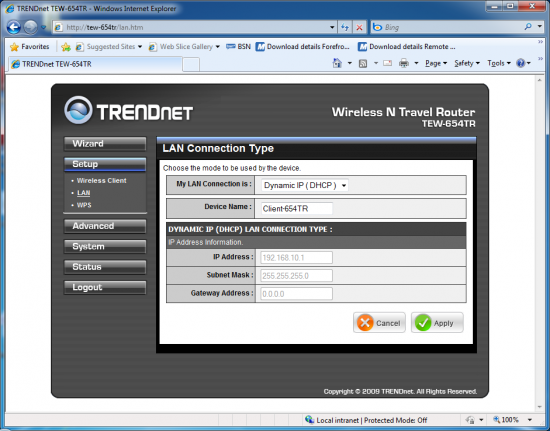Click the RSS Feeds icon
The height and width of the screenshot is (431, 550).
click(363, 63)
